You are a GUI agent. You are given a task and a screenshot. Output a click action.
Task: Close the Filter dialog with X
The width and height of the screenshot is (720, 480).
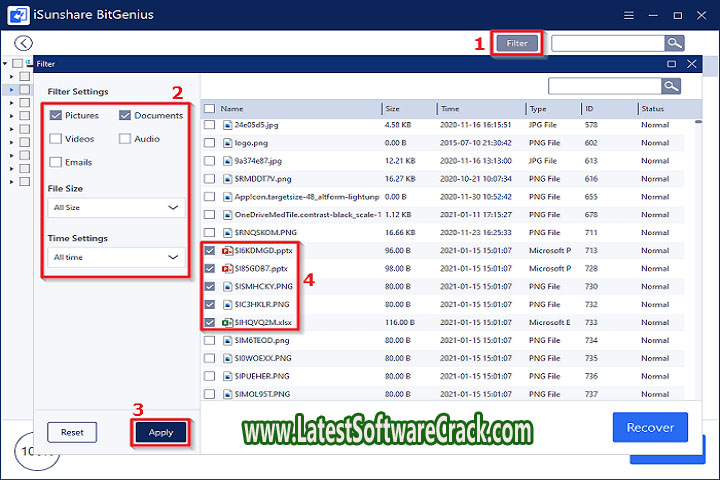692,63
